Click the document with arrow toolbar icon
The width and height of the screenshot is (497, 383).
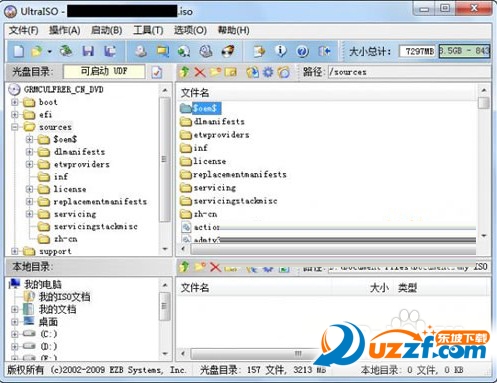point(259,51)
